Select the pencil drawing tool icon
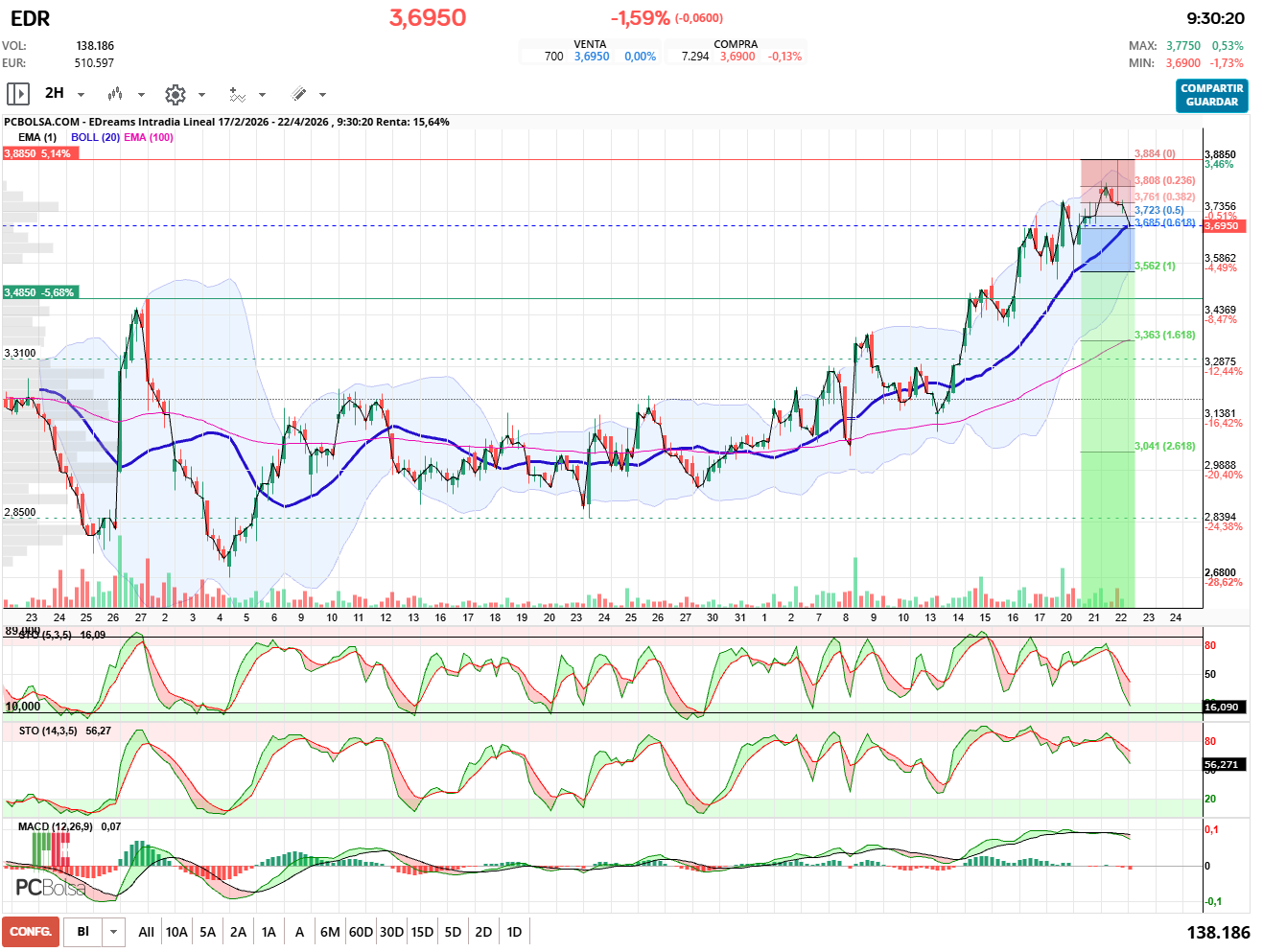 point(298,94)
